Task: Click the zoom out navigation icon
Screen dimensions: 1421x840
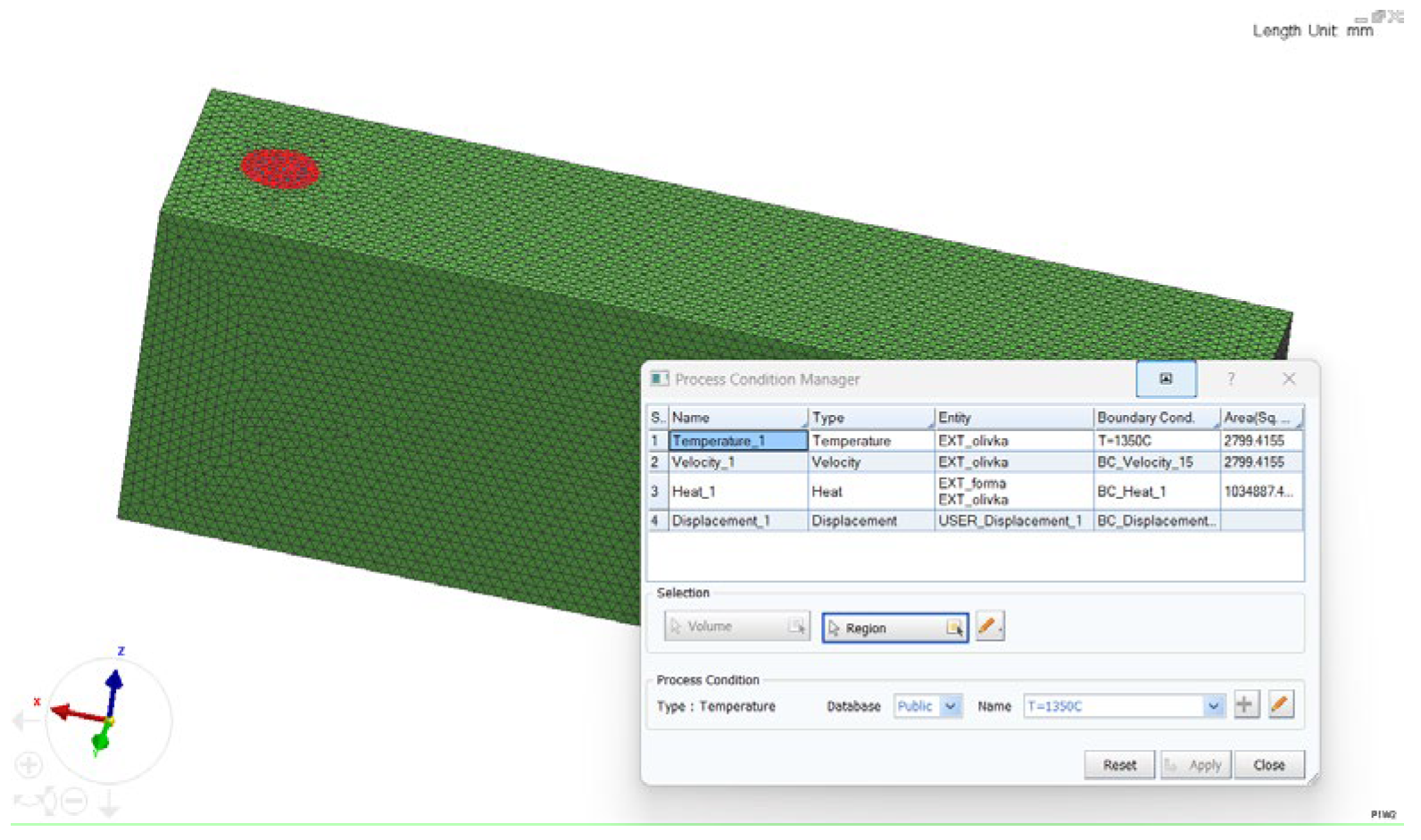Action: click(x=75, y=802)
